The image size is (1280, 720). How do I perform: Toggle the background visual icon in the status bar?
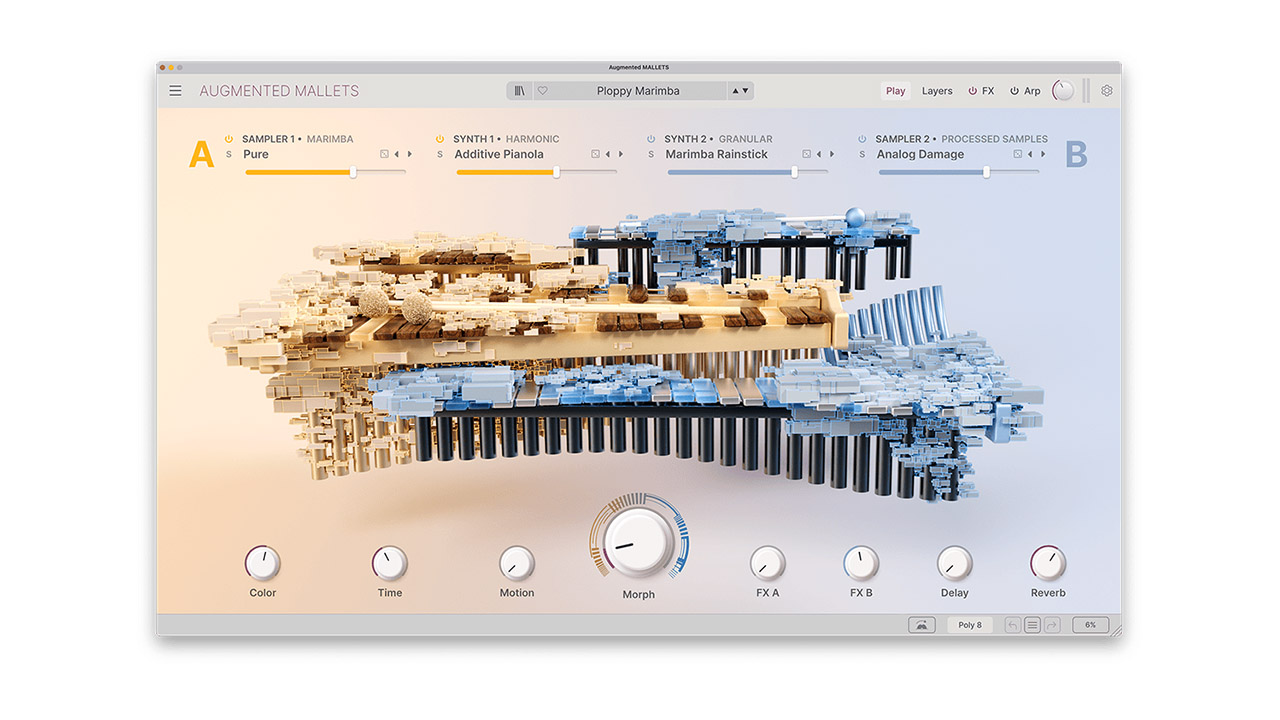pyautogui.click(x=922, y=625)
